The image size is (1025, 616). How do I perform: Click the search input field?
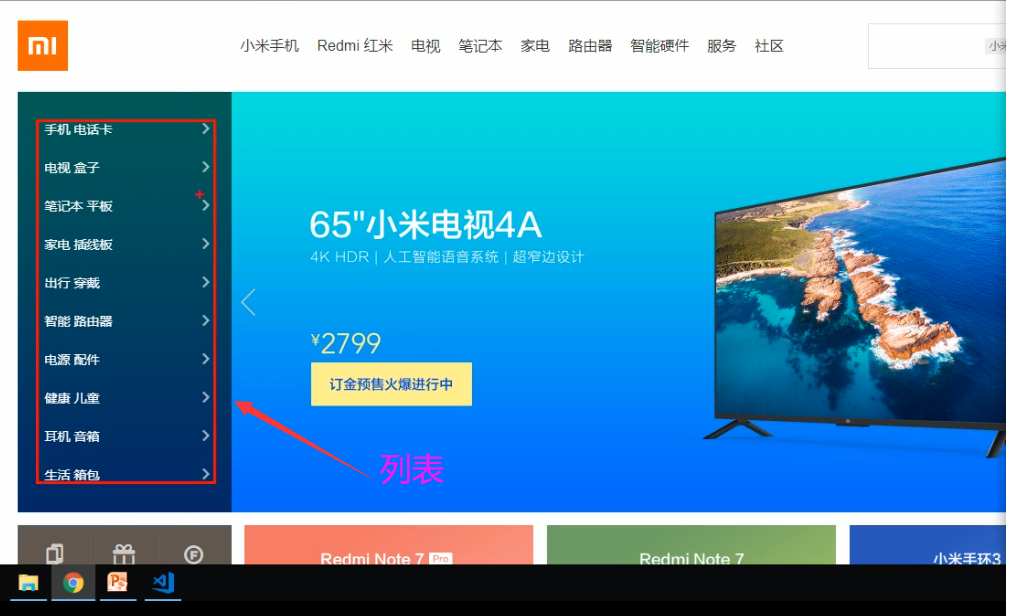(937, 46)
